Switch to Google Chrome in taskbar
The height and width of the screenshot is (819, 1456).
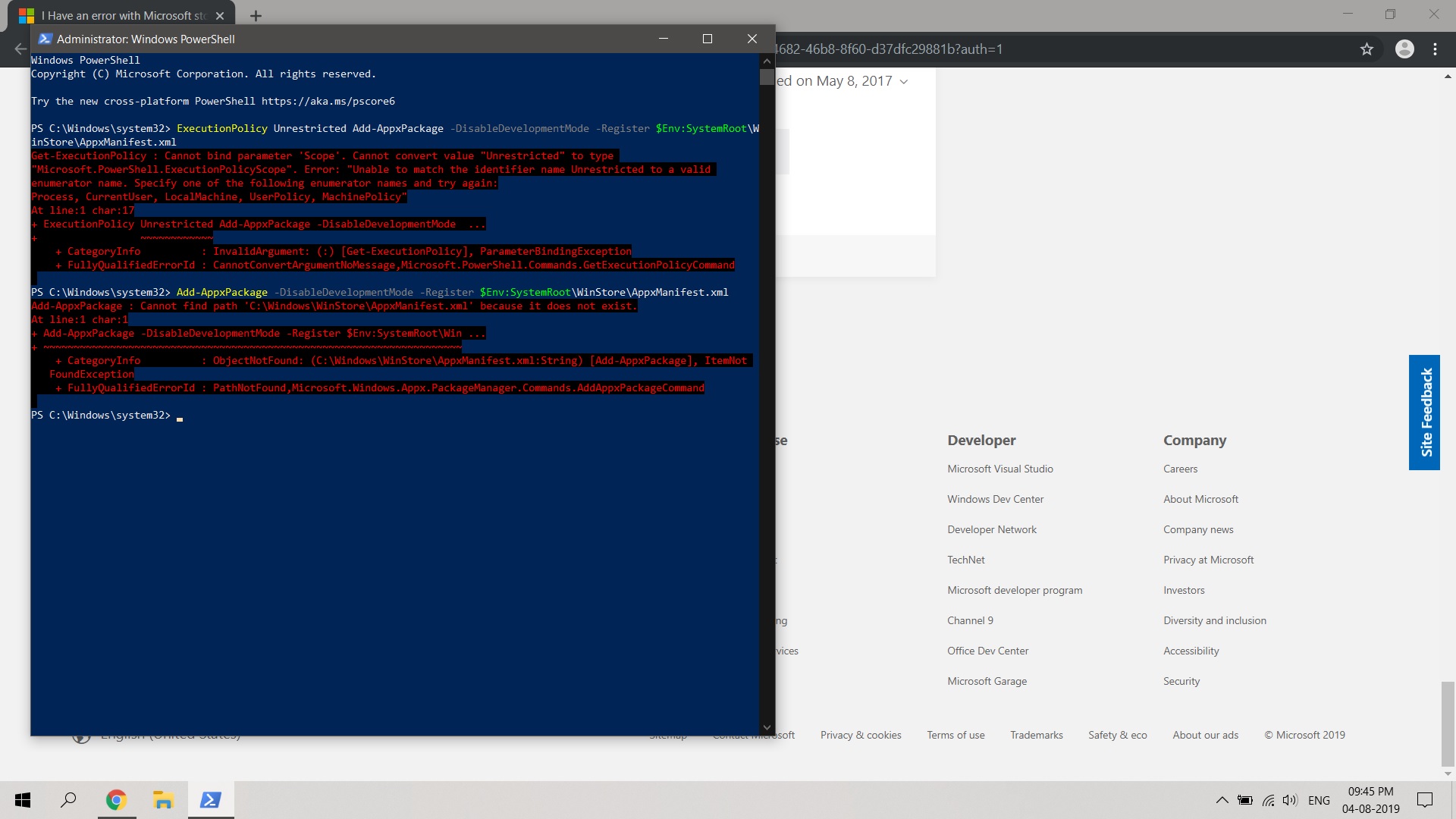pos(116,800)
